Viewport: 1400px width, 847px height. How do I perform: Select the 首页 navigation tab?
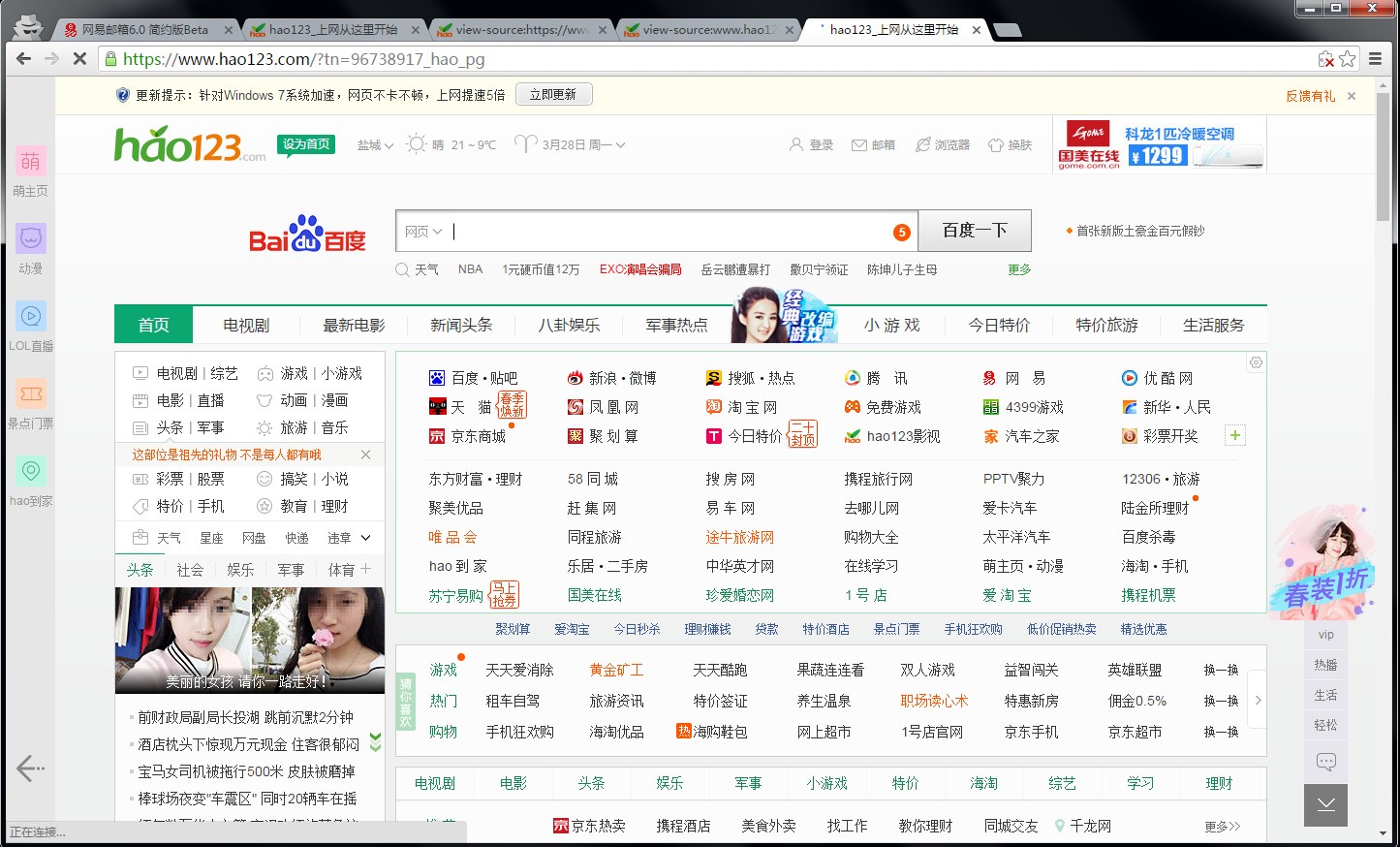click(153, 325)
